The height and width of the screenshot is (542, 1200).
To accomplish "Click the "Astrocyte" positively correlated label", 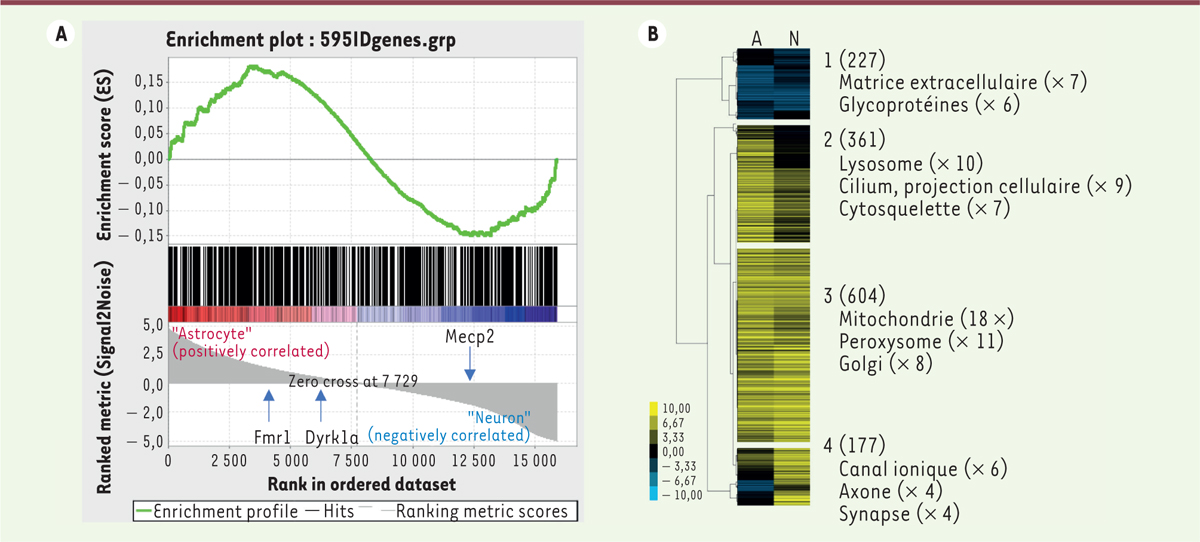I will pos(248,342).
